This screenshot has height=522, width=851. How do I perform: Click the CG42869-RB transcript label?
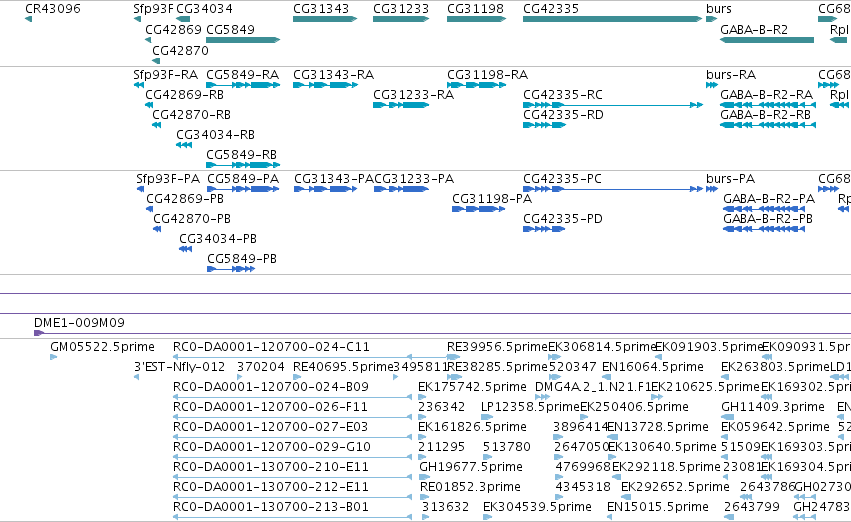coord(185,94)
